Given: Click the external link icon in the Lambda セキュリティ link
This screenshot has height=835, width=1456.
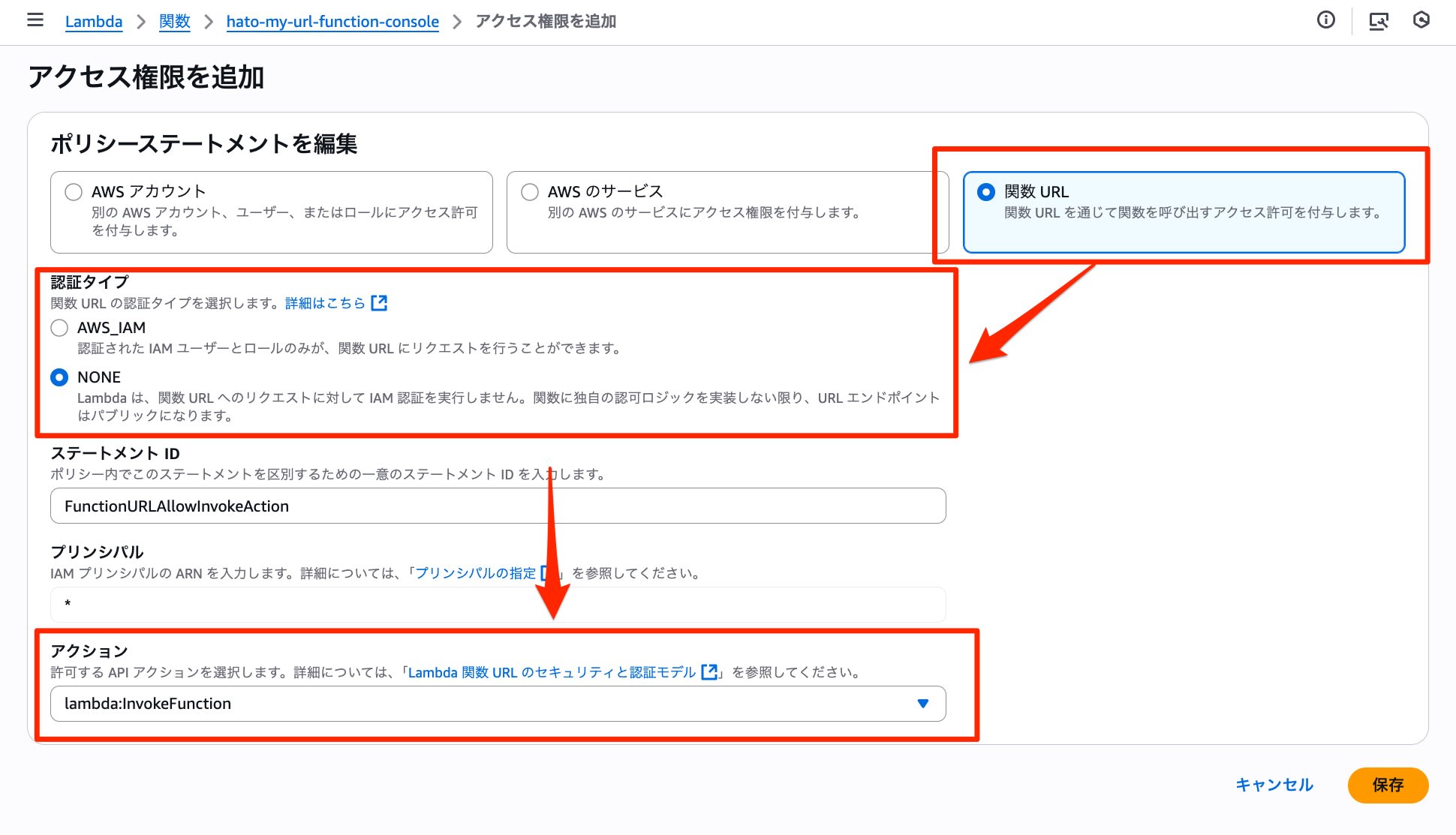Looking at the screenshot, I should 708,672.
